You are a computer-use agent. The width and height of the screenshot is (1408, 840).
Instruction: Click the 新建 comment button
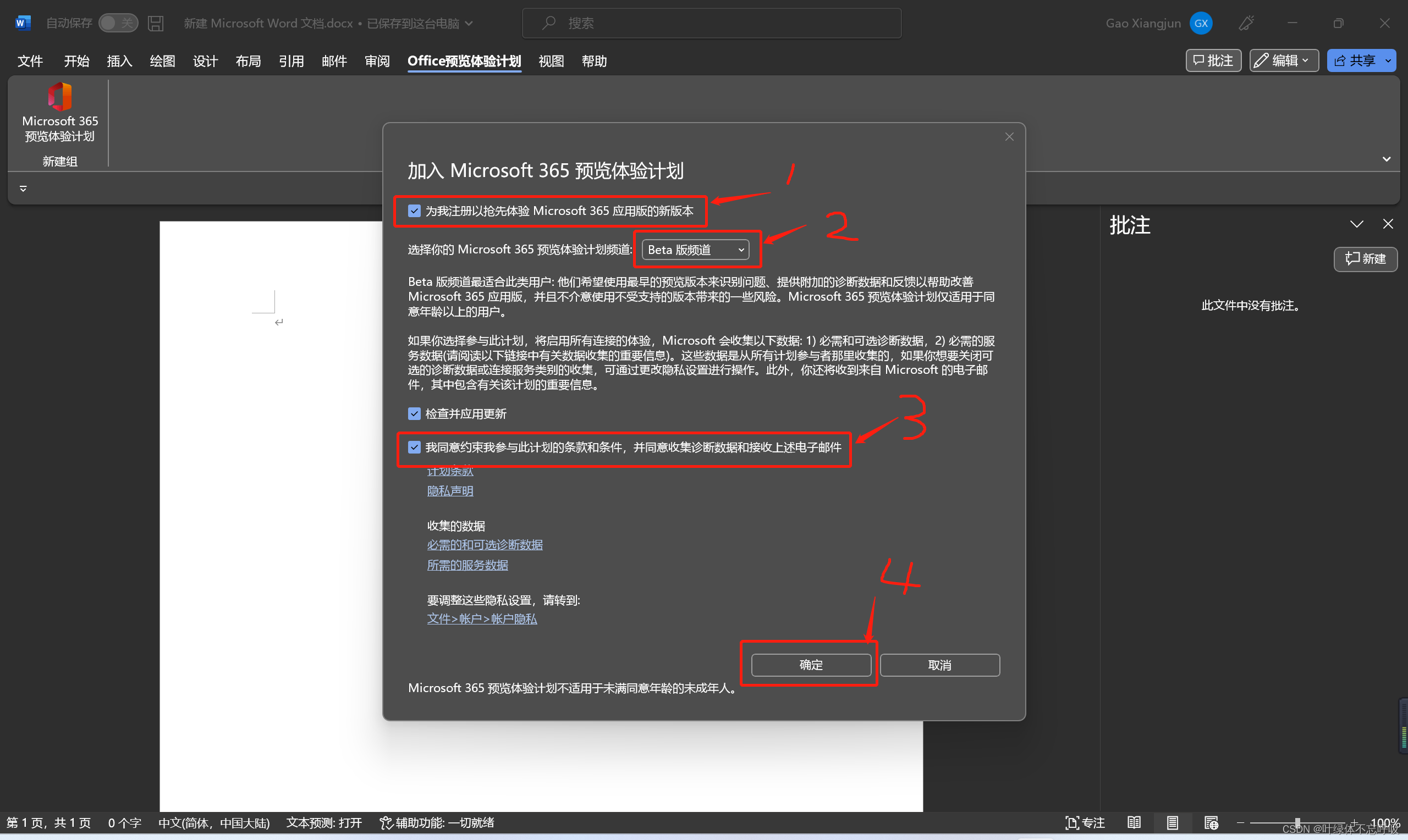(1365, 259)
